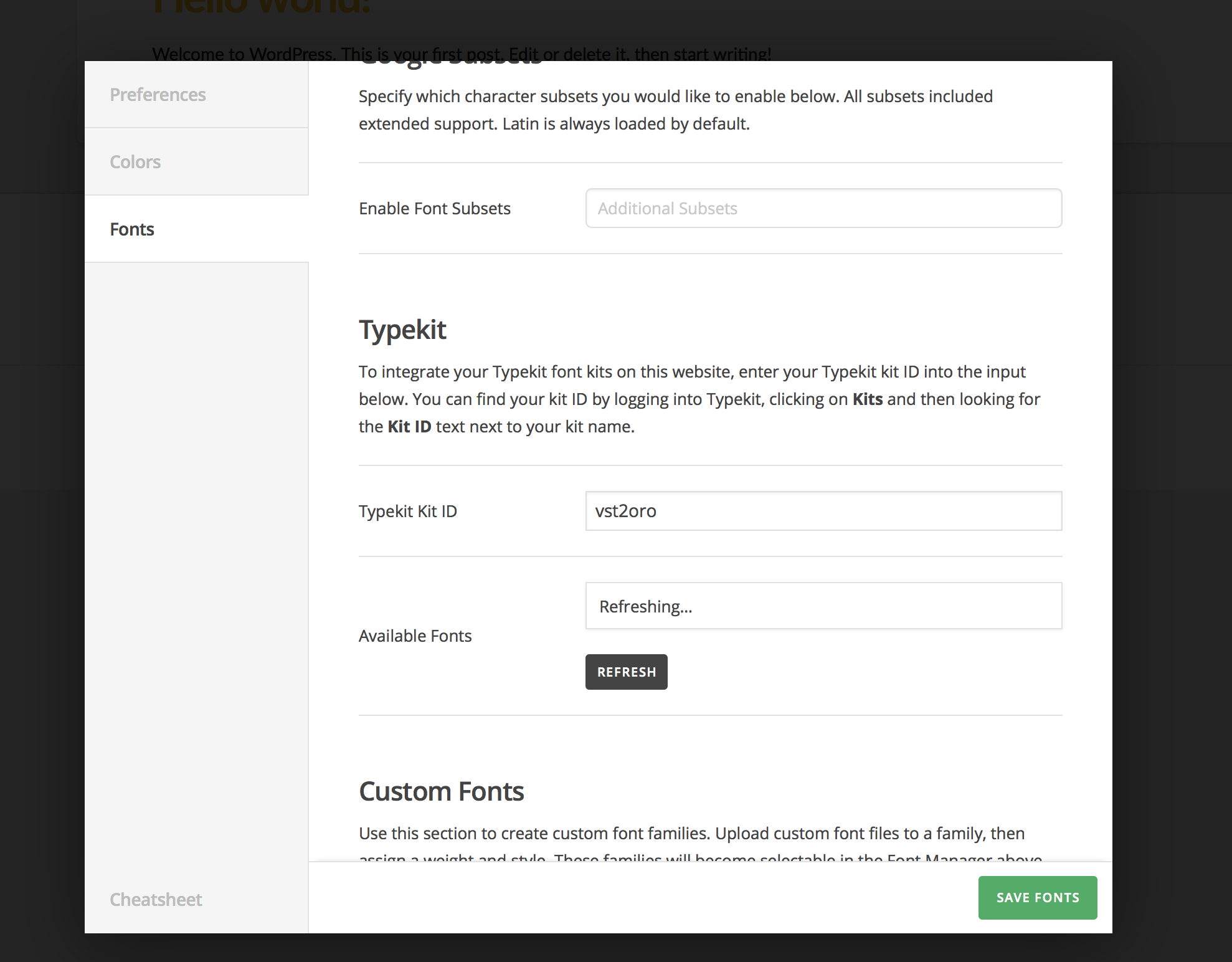
Task: Click the Available Fonts box showing Refreshing...
Action: 823,606
